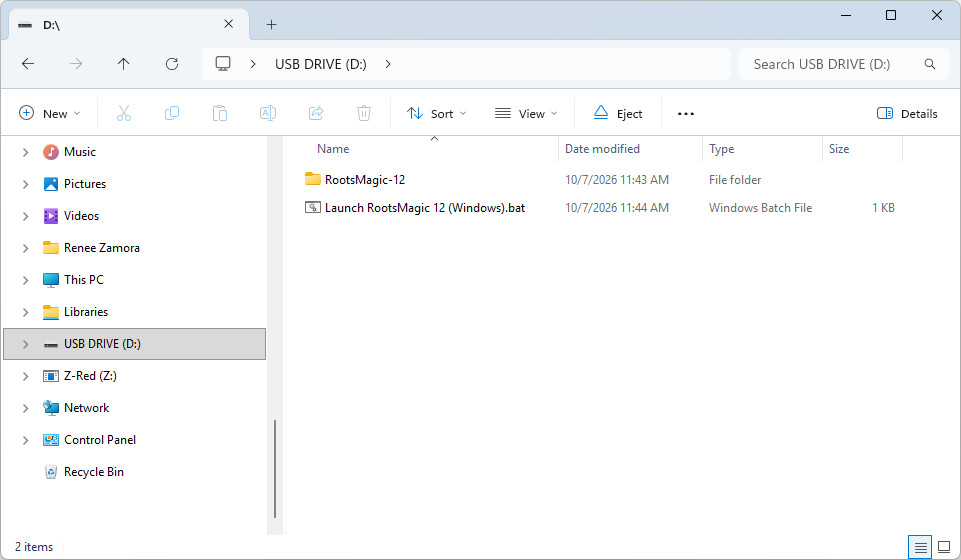The width and height of the screenshot is (961, 560).
Task: Switch to large thumbnails view icon in status bar
Action: (x=944, y=547)
